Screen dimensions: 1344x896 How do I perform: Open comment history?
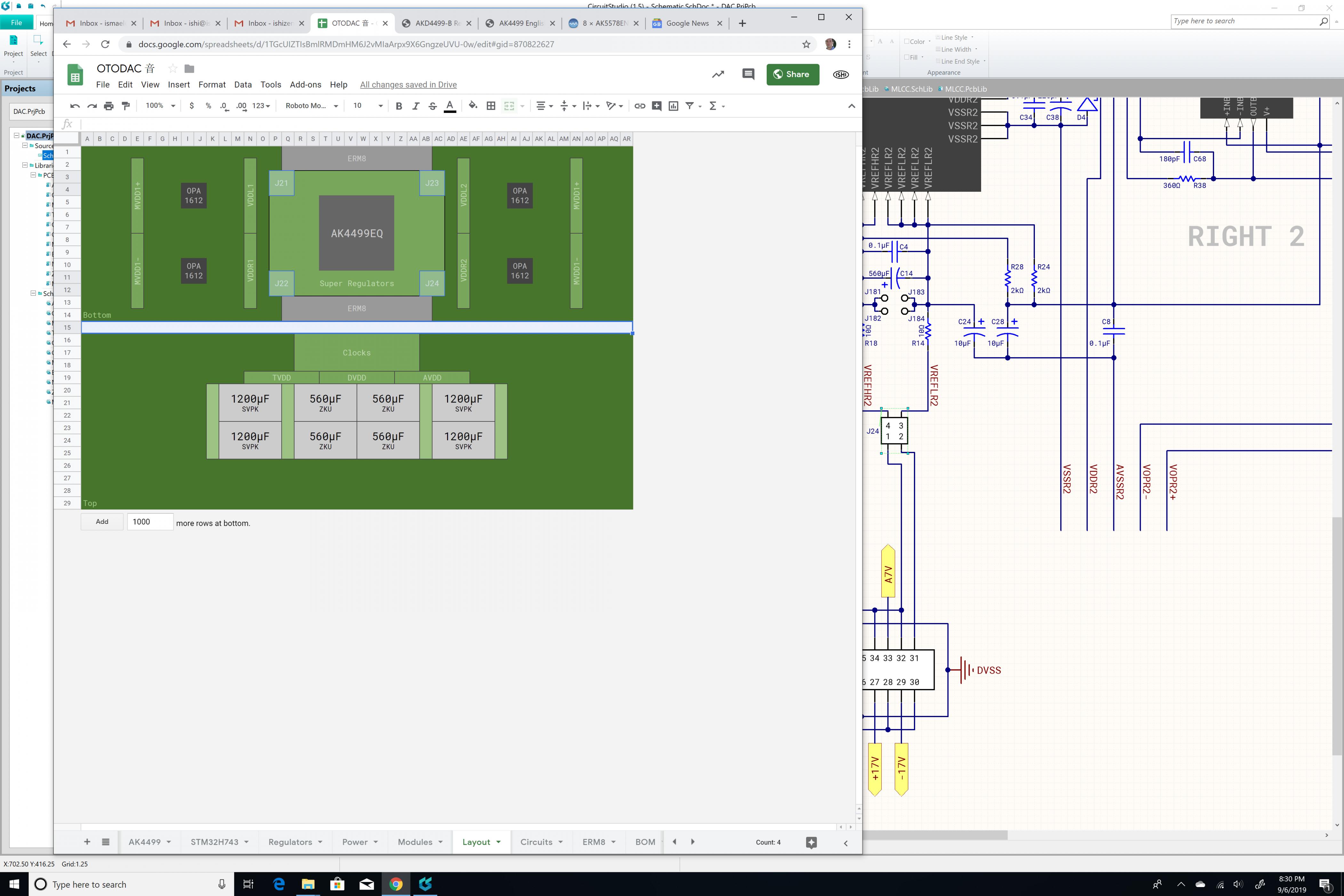[748, 74]
